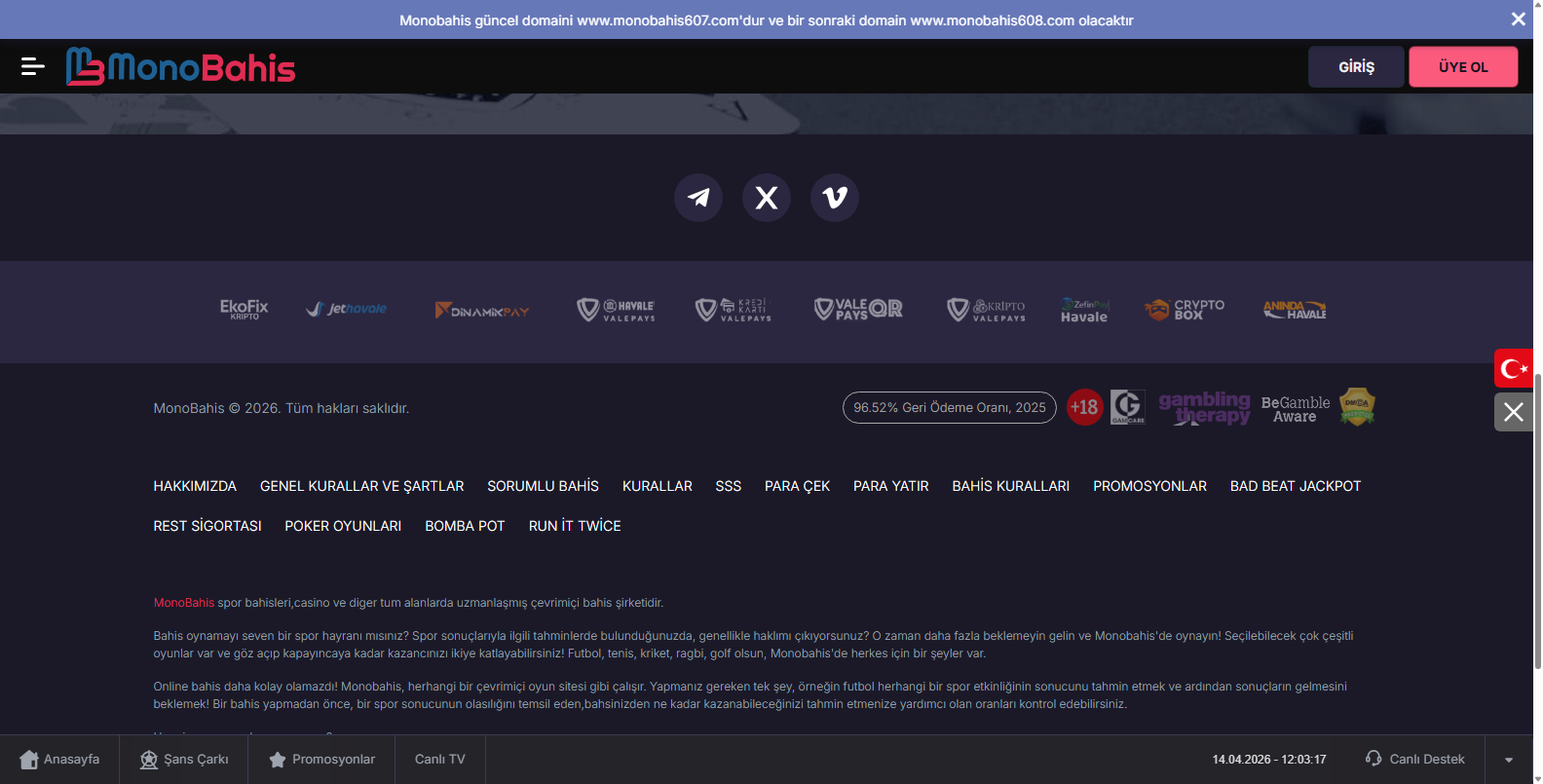Image resolution: width=1543 pixels, height=784 pixels.
Task: Open the BeGambleAware logo link
Action: pos(1295,409)
